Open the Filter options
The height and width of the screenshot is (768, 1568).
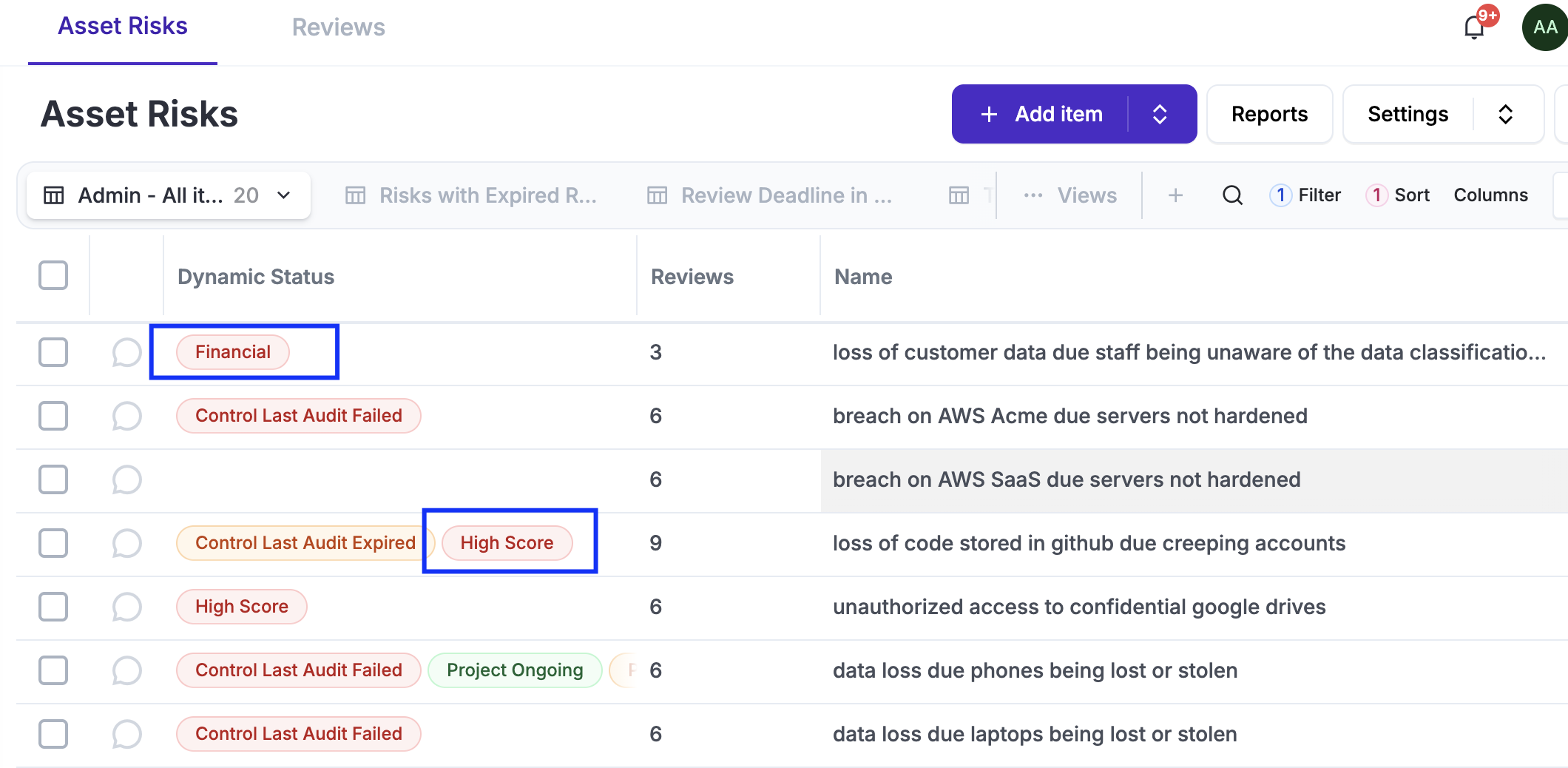[x=1306, y=195]
